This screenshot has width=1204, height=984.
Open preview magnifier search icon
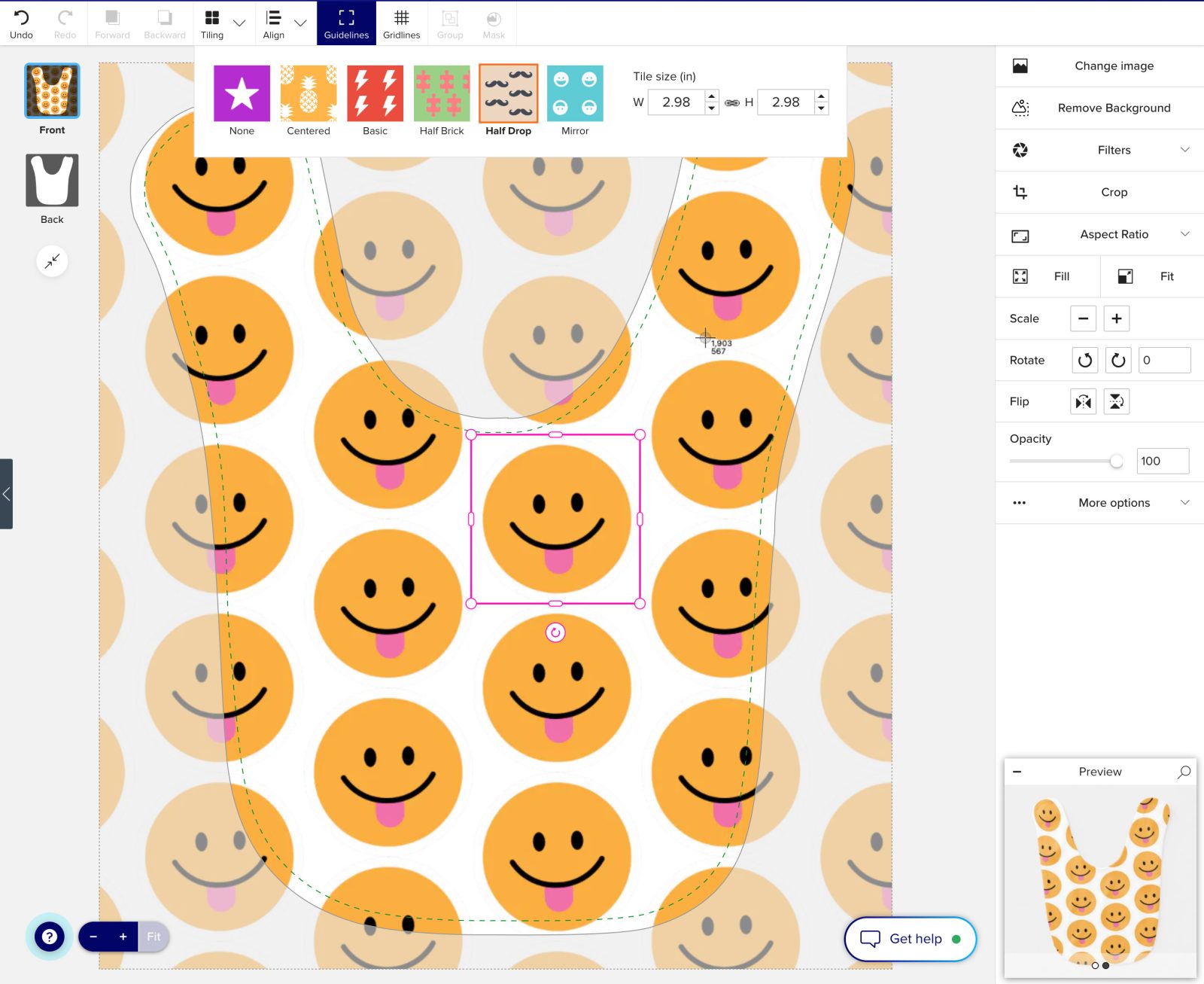pyautogui.click(x=1184, y=772)
